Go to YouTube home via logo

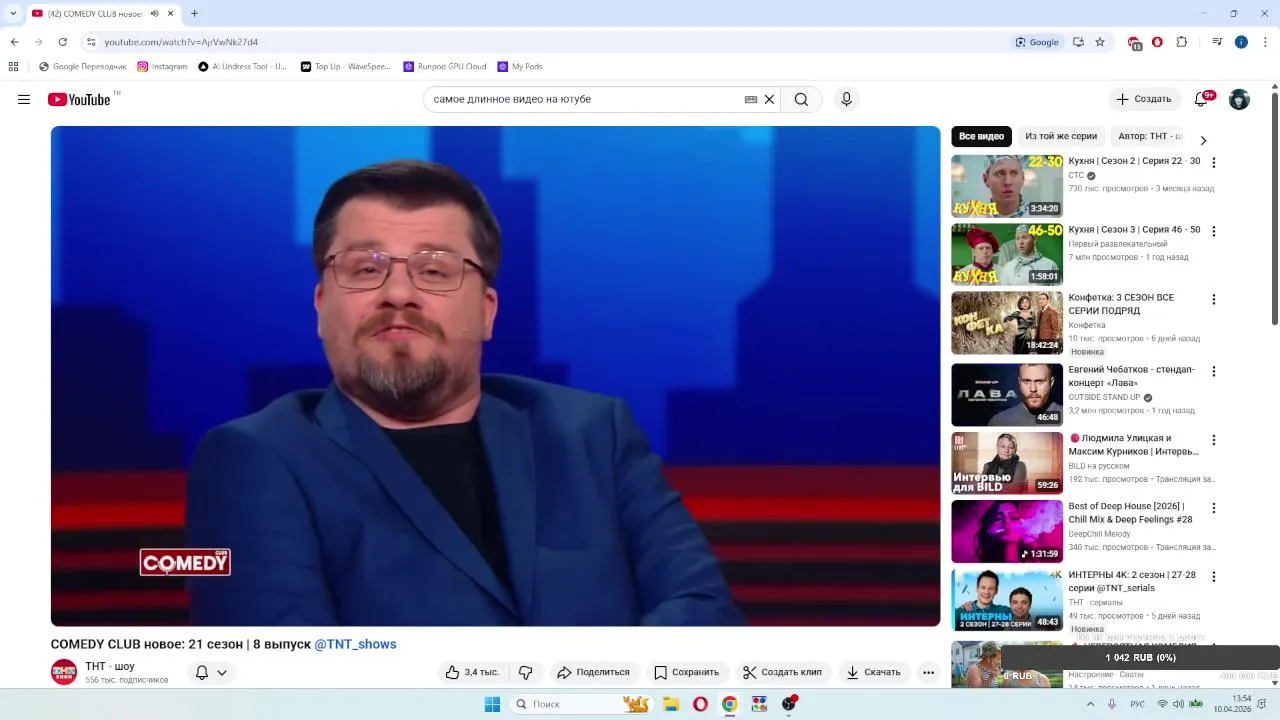[79, 99]
